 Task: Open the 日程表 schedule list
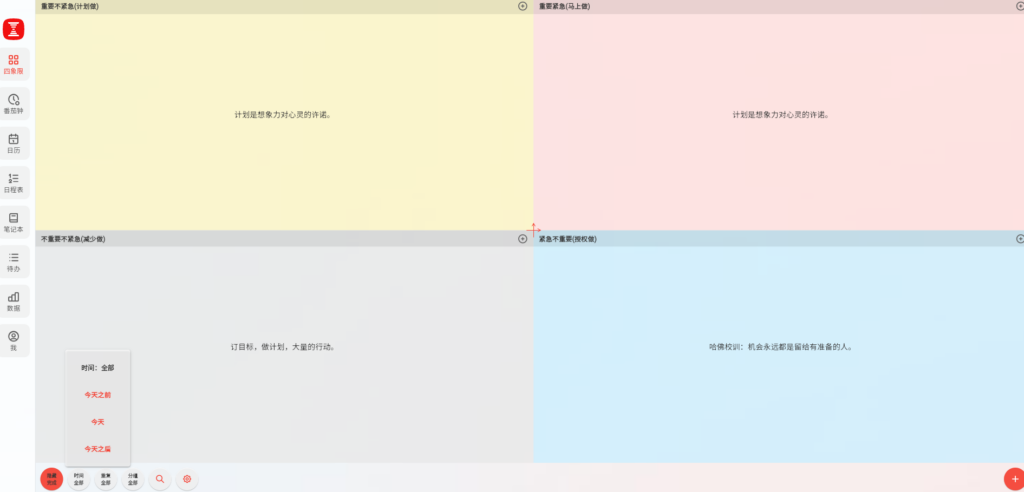tap(14, 183)
